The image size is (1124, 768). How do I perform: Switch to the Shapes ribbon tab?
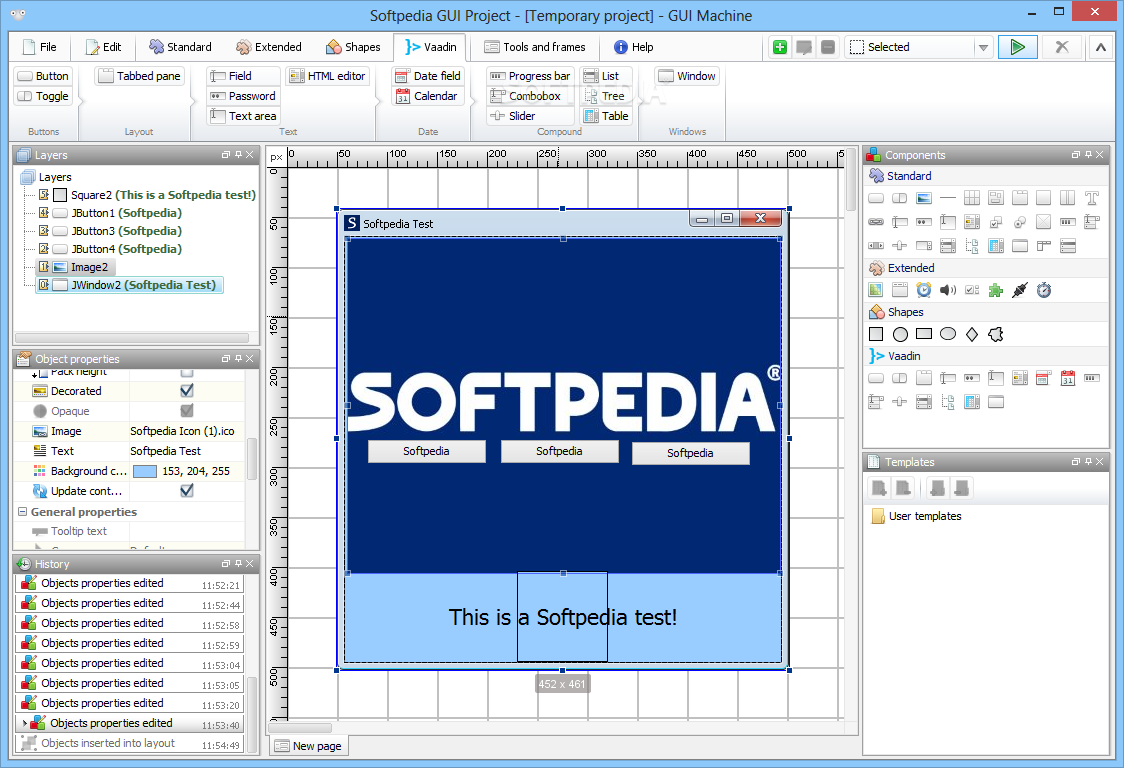pyautogui.click(x=353, y=47)
